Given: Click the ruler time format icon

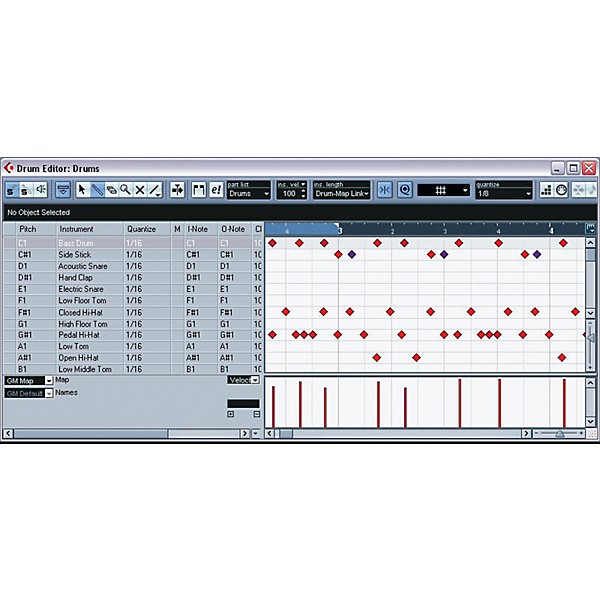Looking at the screenshot, I should pos(590,229).
